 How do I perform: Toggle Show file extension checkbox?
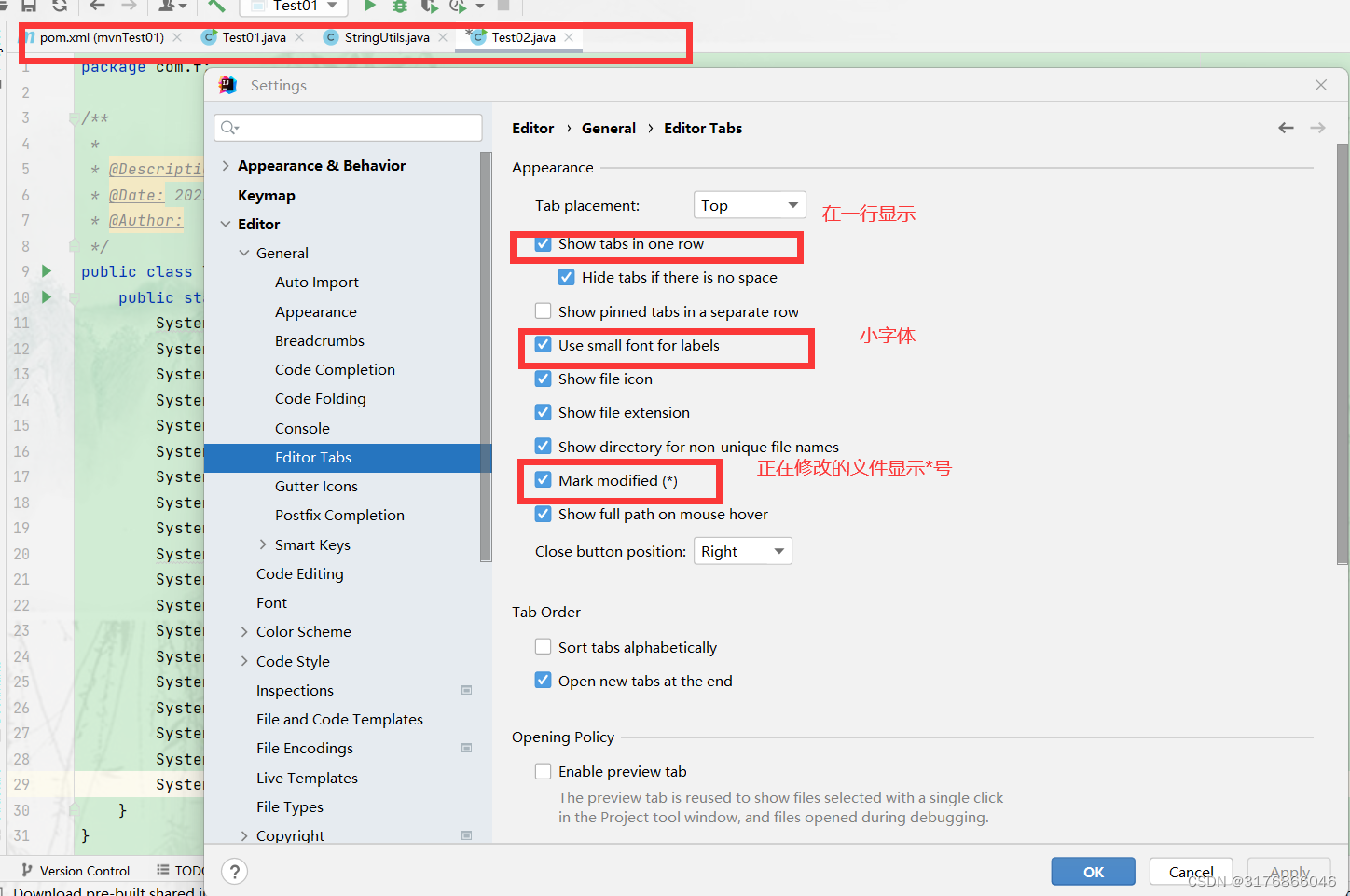pos(543,412)
